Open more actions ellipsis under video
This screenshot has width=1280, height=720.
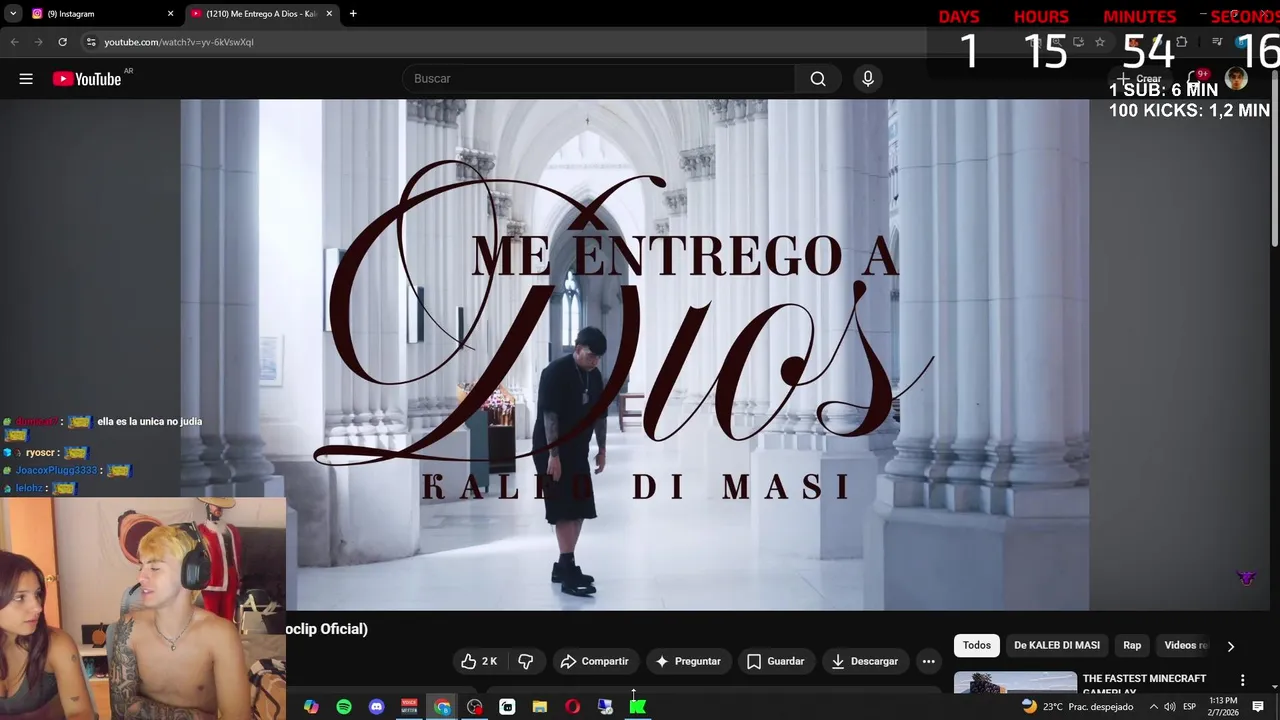[x=928, y=661]
